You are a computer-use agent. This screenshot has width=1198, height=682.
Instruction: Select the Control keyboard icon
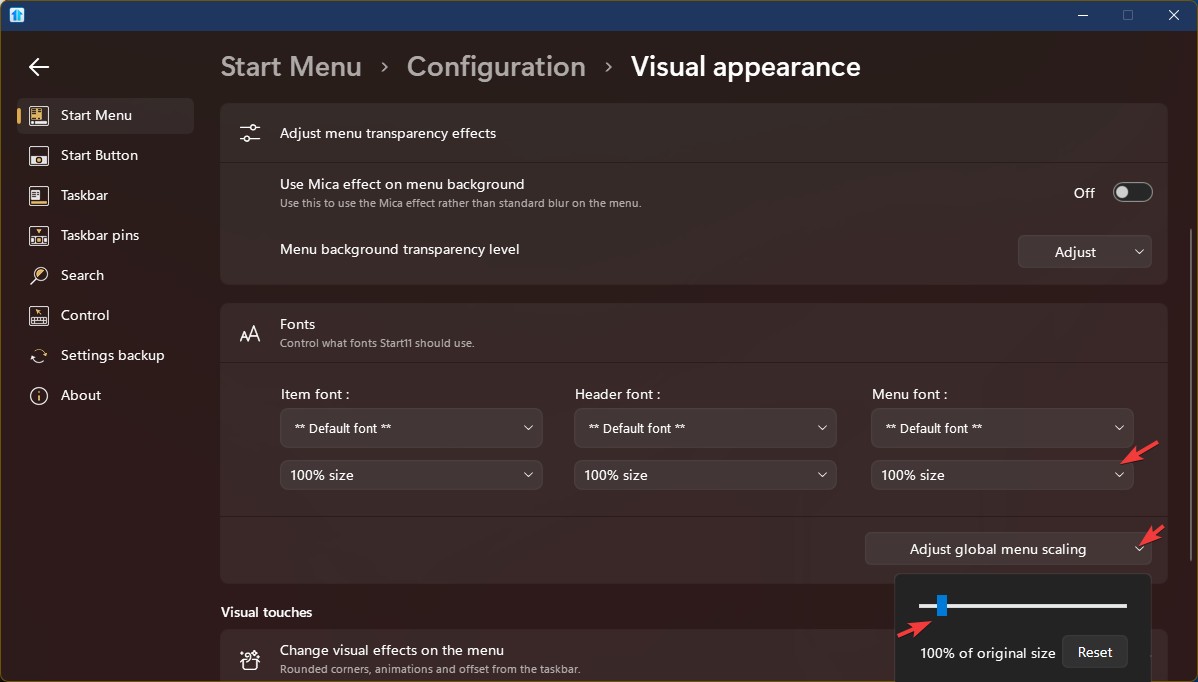[39, 316]
